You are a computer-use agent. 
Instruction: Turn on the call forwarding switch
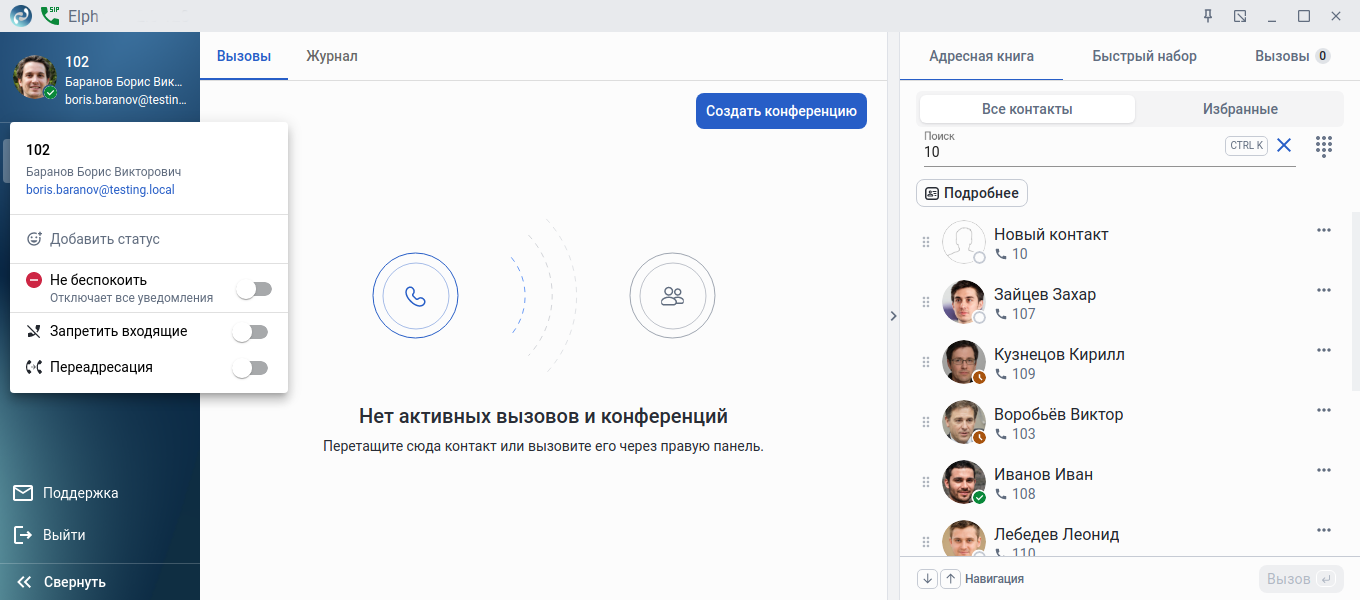click(250, 368)
